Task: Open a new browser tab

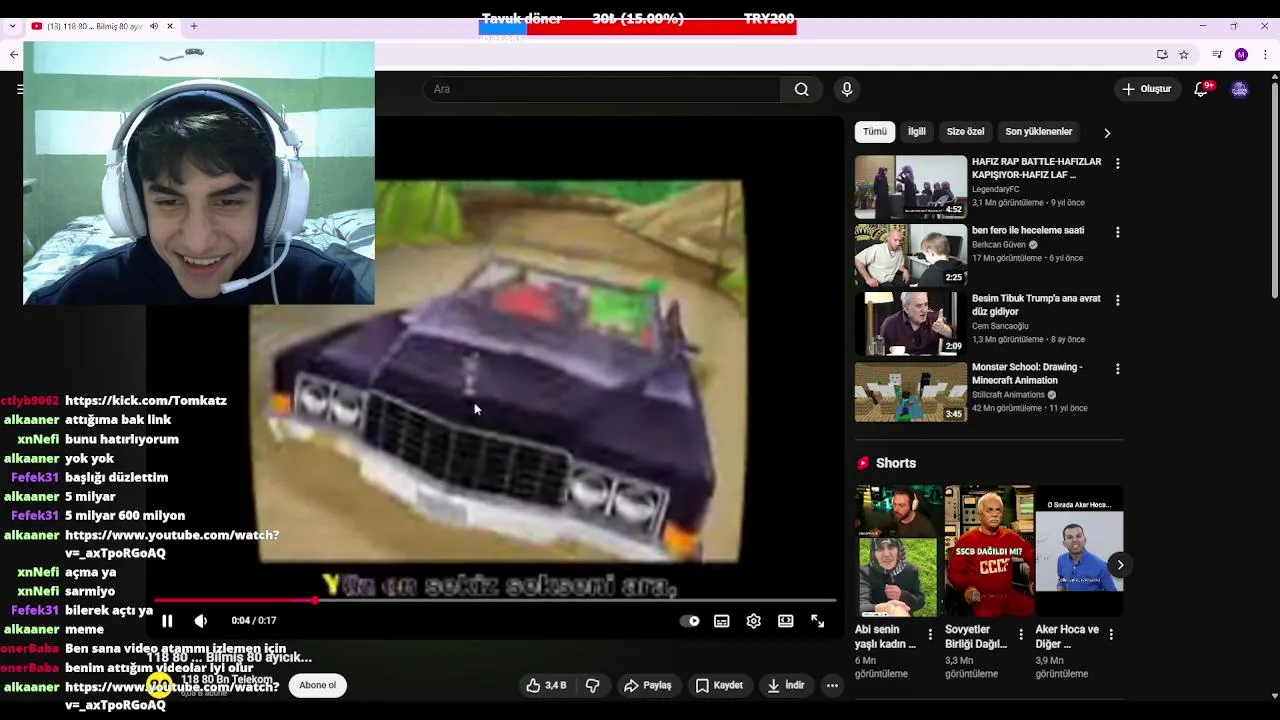Action: 194,26
